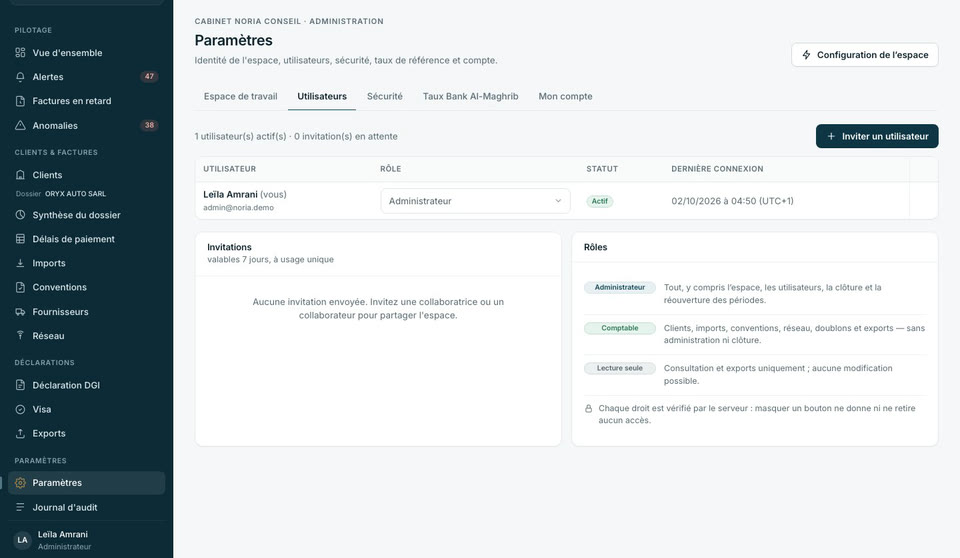This screenshot has width=960, height=558.
Task: Click the Synthèse du dossier chart icon
Action: (20, 215)
